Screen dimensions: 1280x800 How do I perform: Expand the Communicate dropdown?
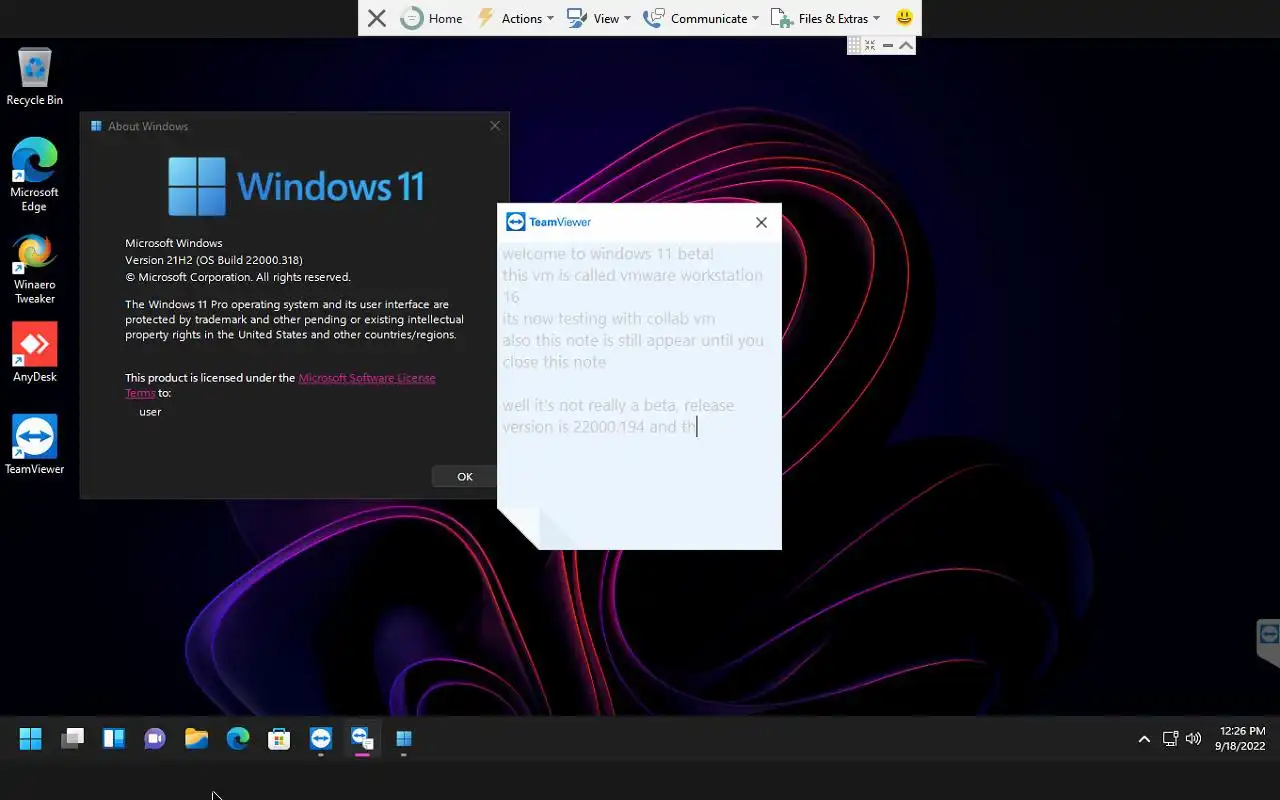coord(701,18)
